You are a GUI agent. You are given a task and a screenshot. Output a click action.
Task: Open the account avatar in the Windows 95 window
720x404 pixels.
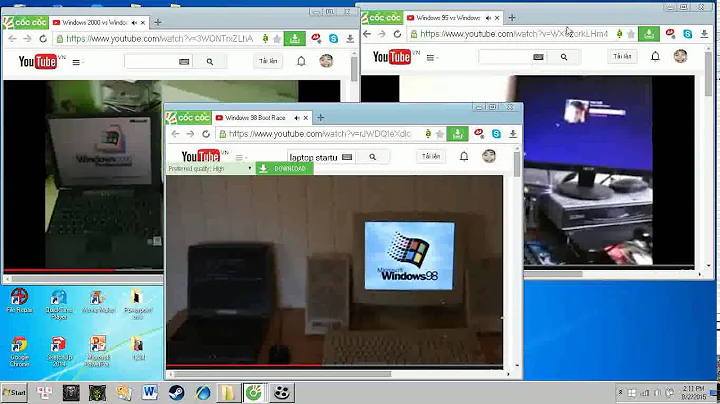tap(680, 56)
